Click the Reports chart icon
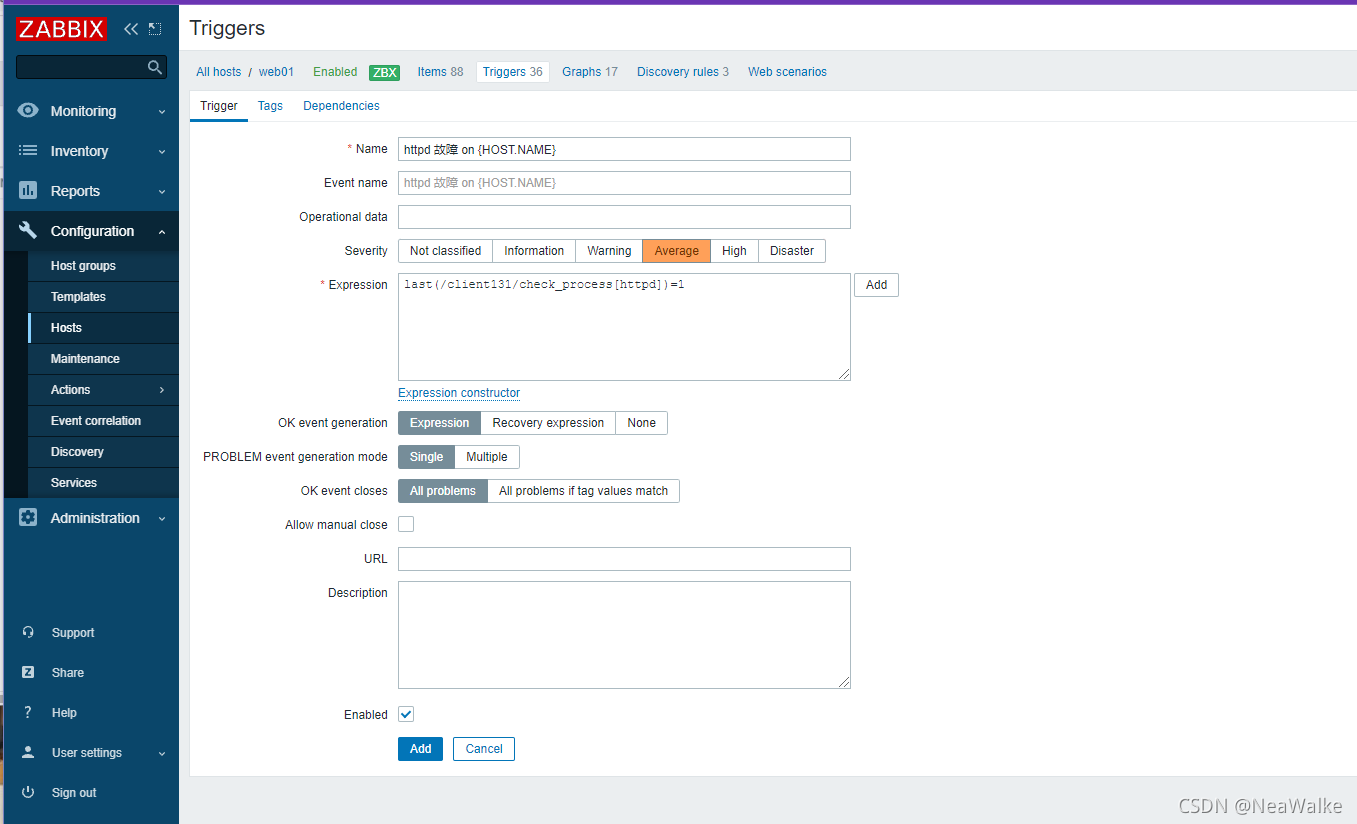The height and width of the screenshot is (824, 1357). tap(28, 191)
